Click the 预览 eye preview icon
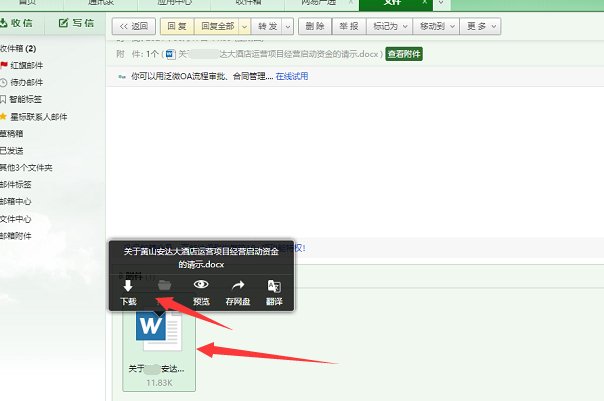604x401 pixels. point(201,285)
